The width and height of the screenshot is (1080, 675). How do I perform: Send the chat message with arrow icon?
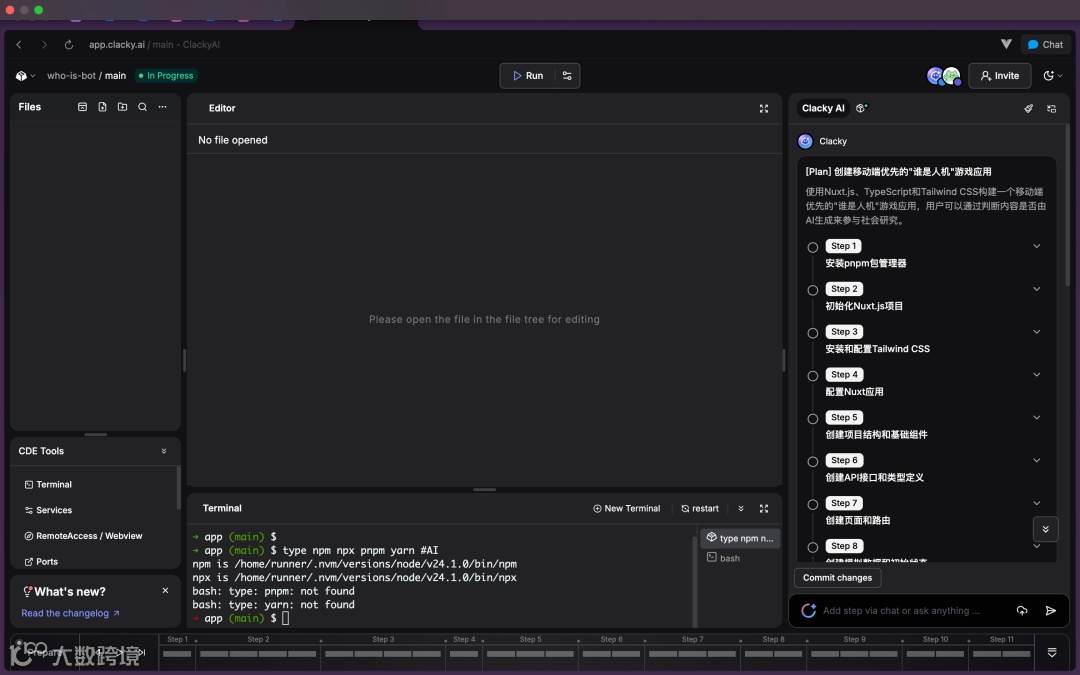click(x=1050, y=611)
